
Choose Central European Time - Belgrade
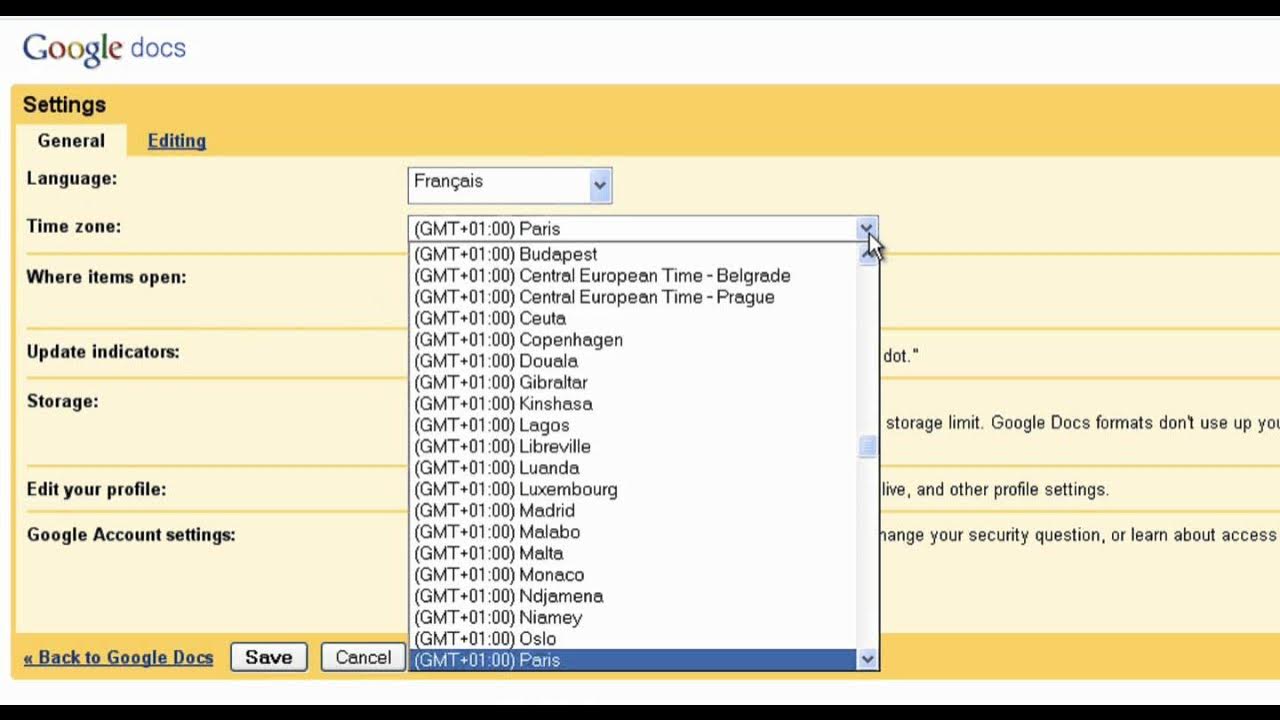633,276
